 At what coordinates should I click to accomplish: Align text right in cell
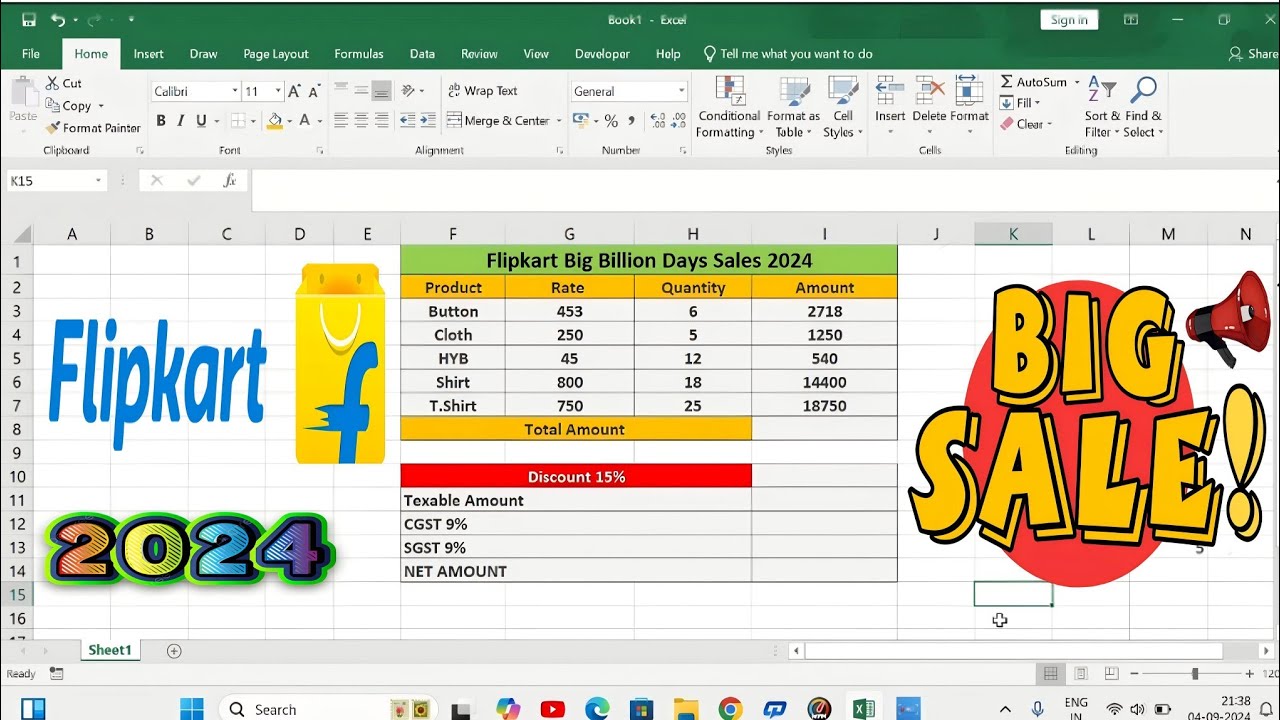(x=381, y=121)
